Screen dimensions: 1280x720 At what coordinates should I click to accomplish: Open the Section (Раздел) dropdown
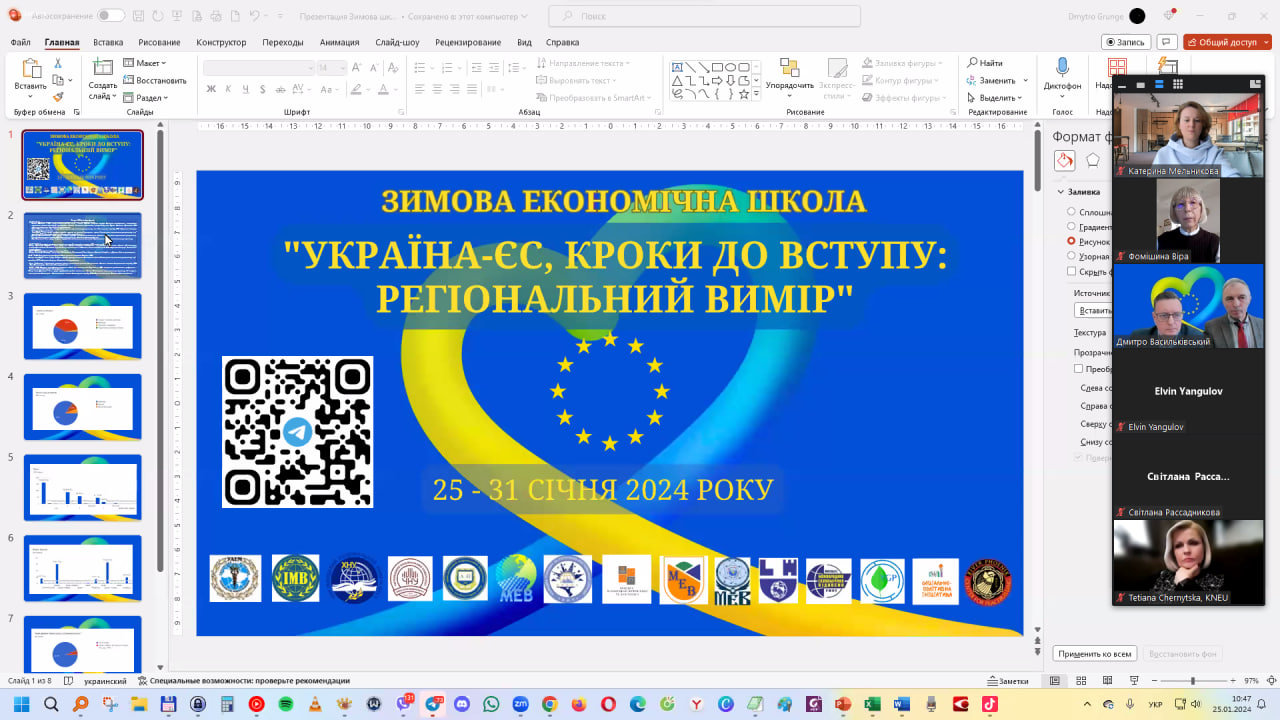pyautogui.click(x=146, y=98)
